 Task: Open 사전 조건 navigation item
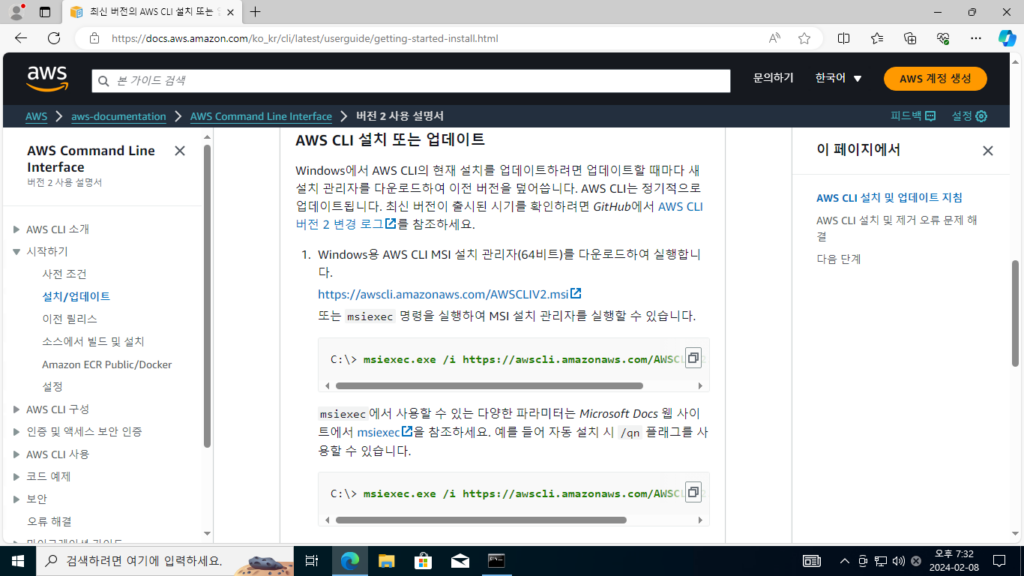point(64,274)
